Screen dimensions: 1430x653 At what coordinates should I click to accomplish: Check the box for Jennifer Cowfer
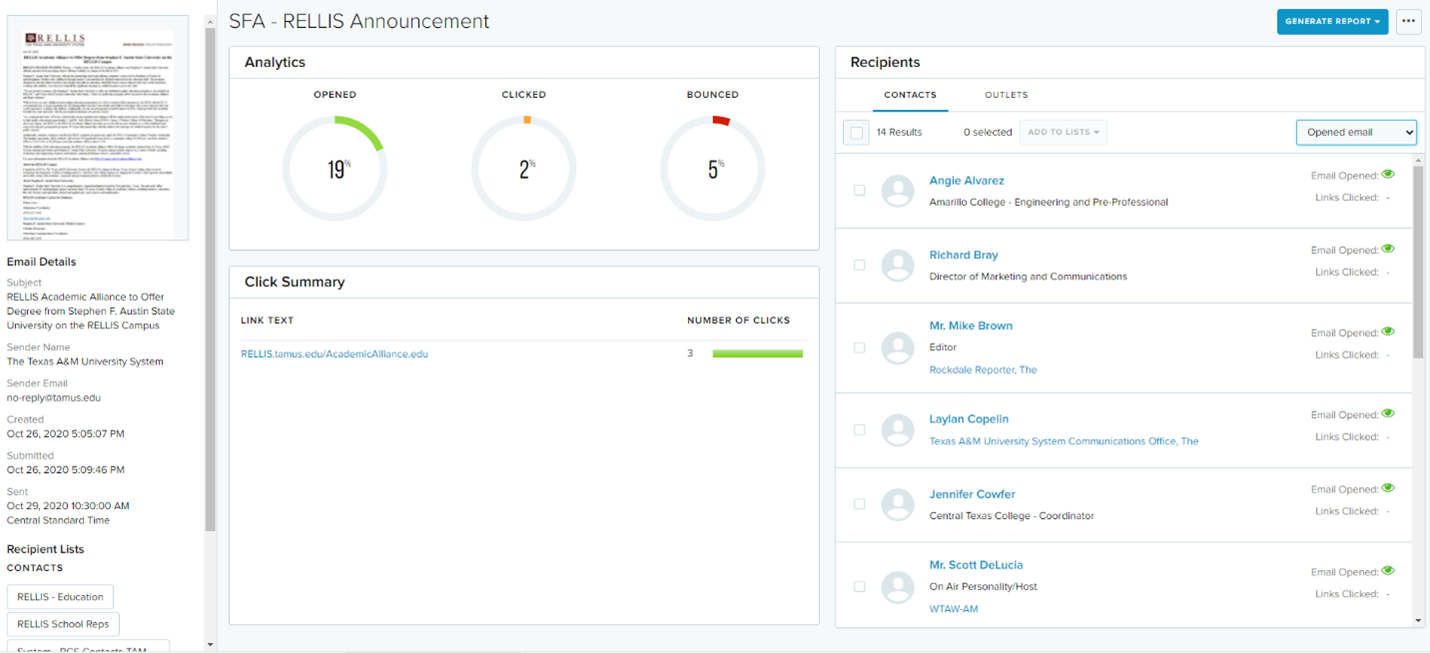tap(859, 504)
